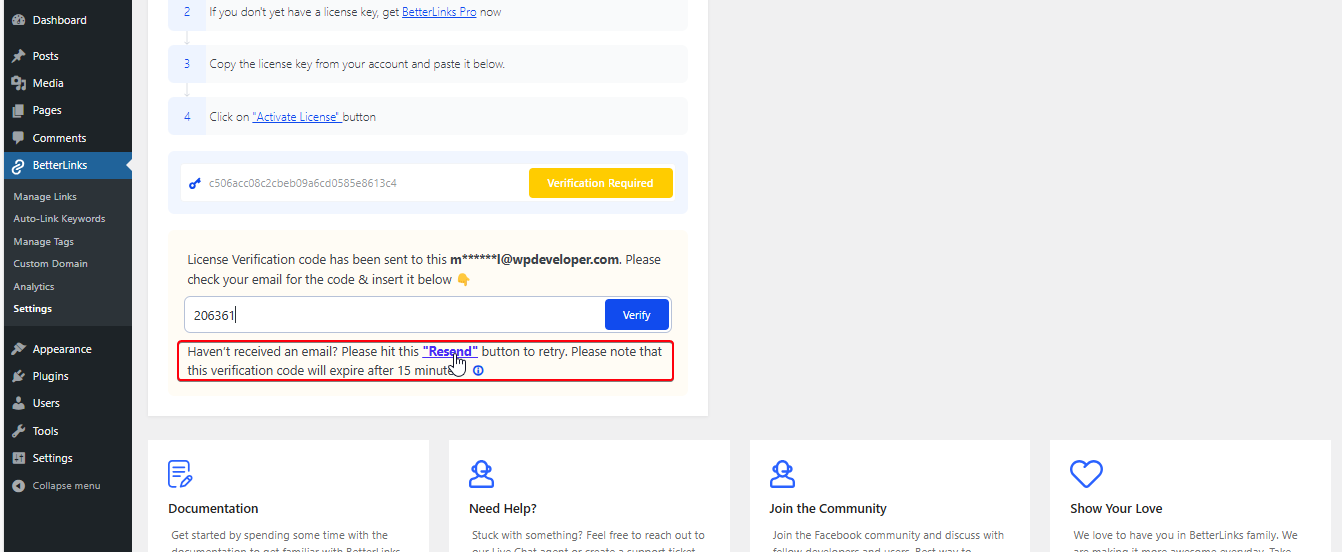Click the Dashboard icon in sidebar
Image resolution: width=1342 pixels, height=552 pixels.
pyautogui.click(x=18, y=20)
